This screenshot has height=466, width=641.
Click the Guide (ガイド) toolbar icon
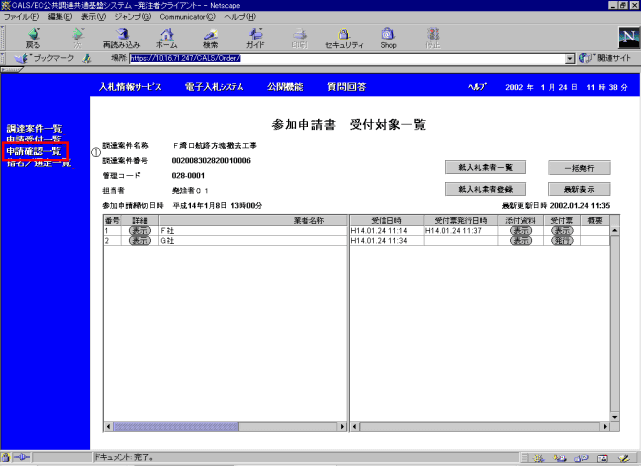[255, 37]
